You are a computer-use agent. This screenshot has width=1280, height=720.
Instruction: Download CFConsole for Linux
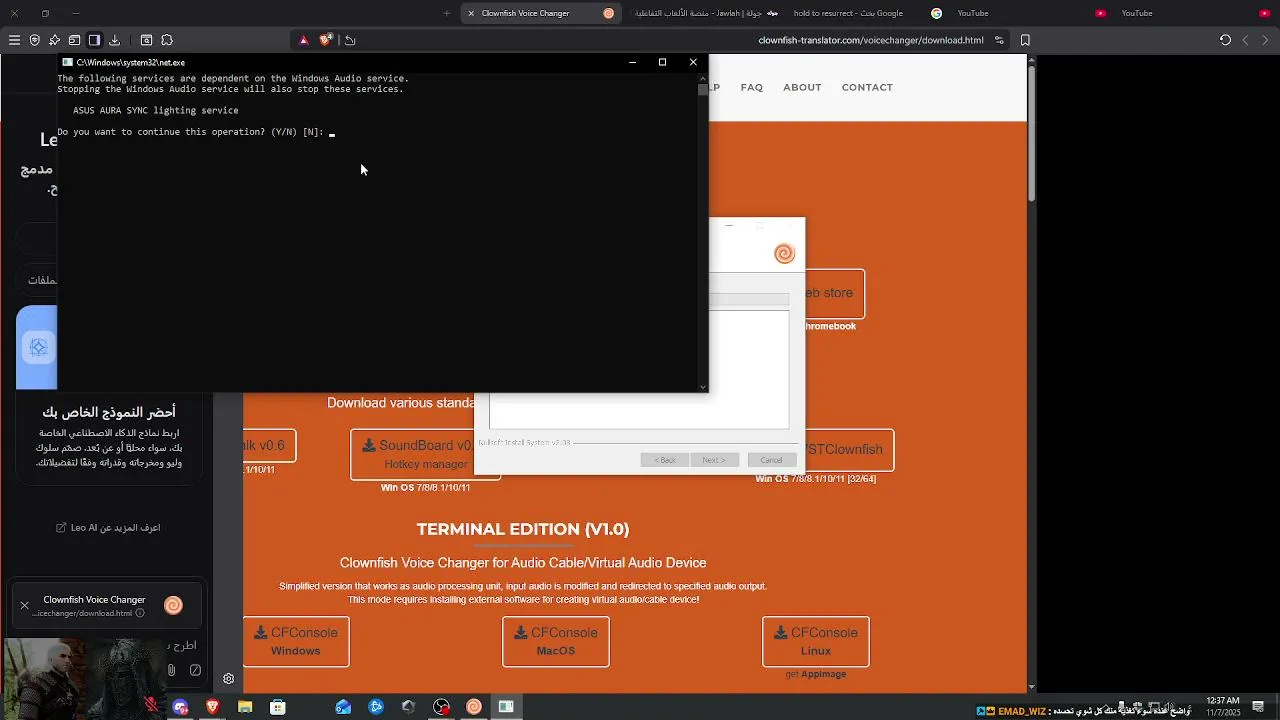816,641
